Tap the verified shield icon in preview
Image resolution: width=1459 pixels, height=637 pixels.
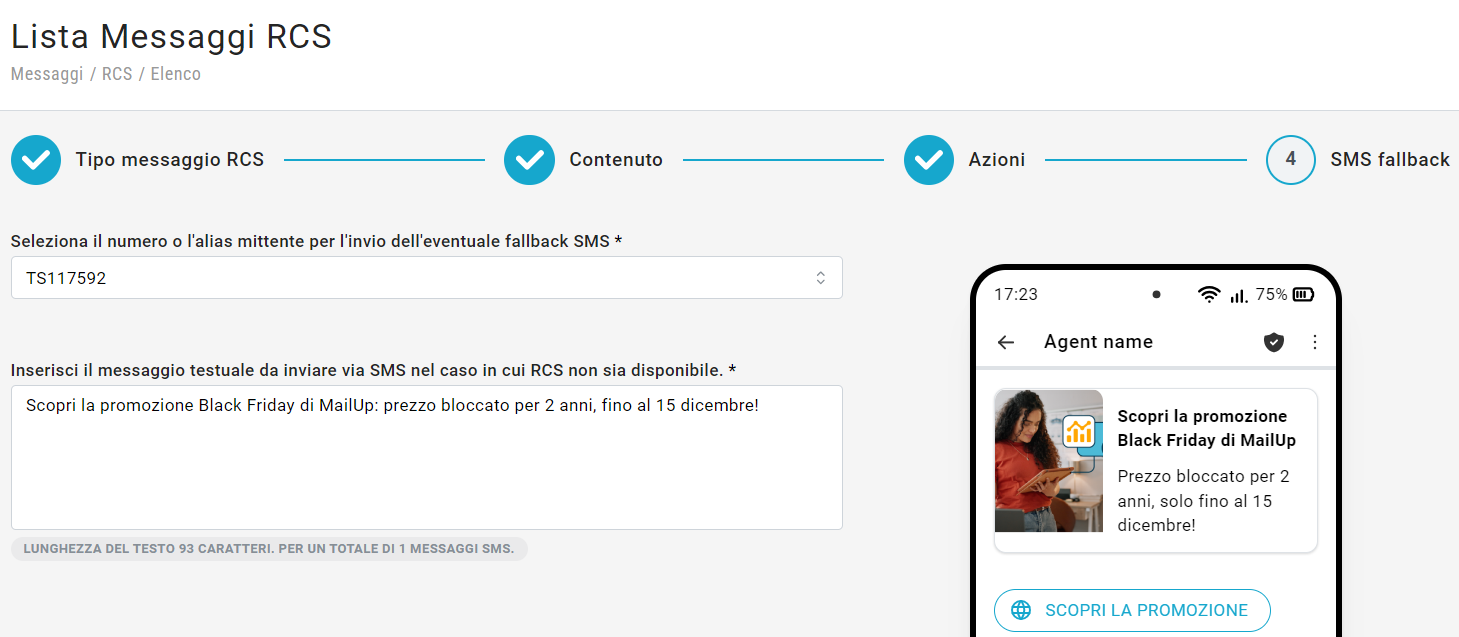pyautogui.click(x=1273, y=342)
